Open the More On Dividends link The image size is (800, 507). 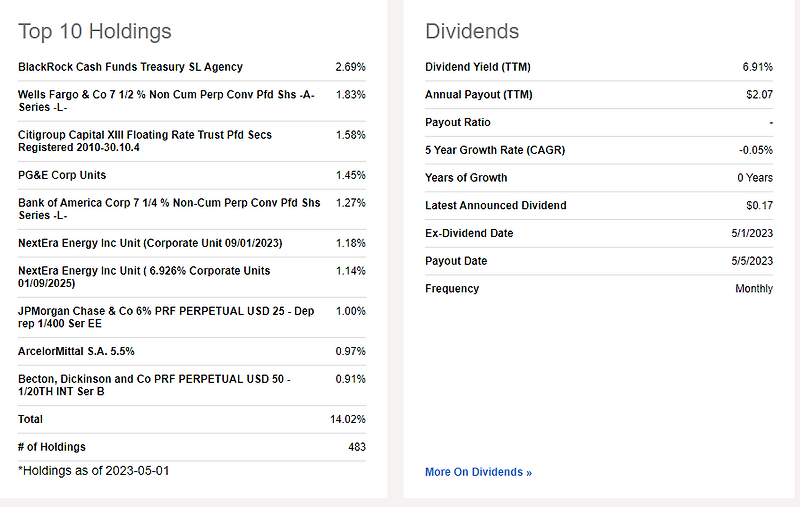tap(478, 472)
